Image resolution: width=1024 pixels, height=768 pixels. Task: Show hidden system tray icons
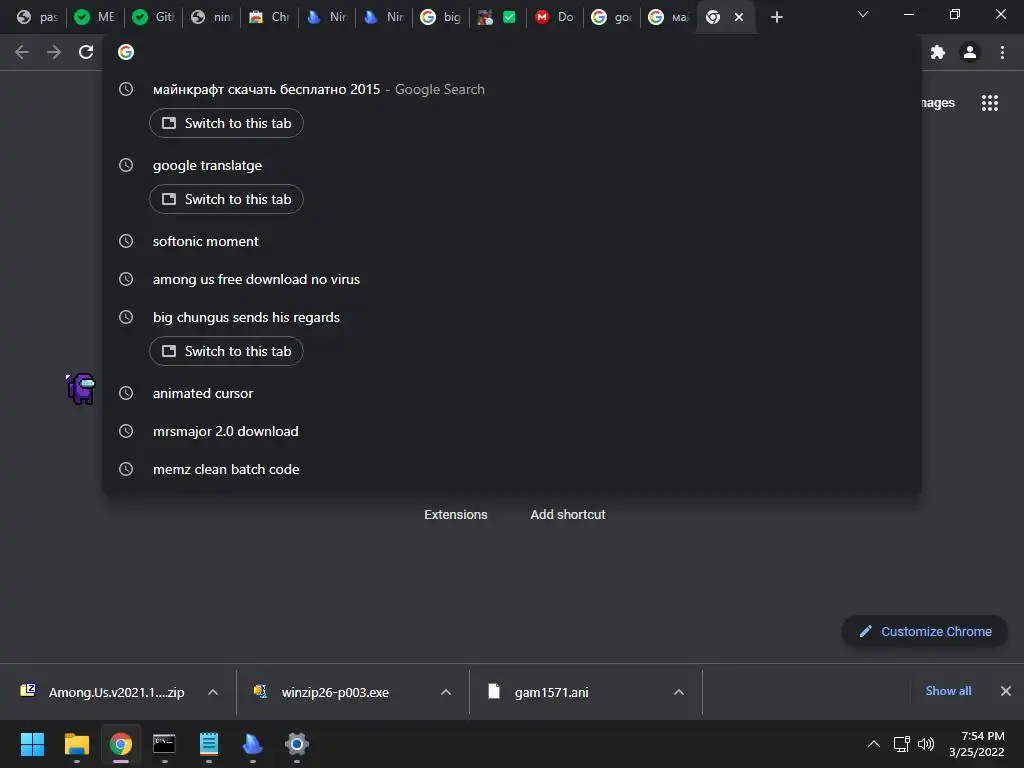click(873, 744)
